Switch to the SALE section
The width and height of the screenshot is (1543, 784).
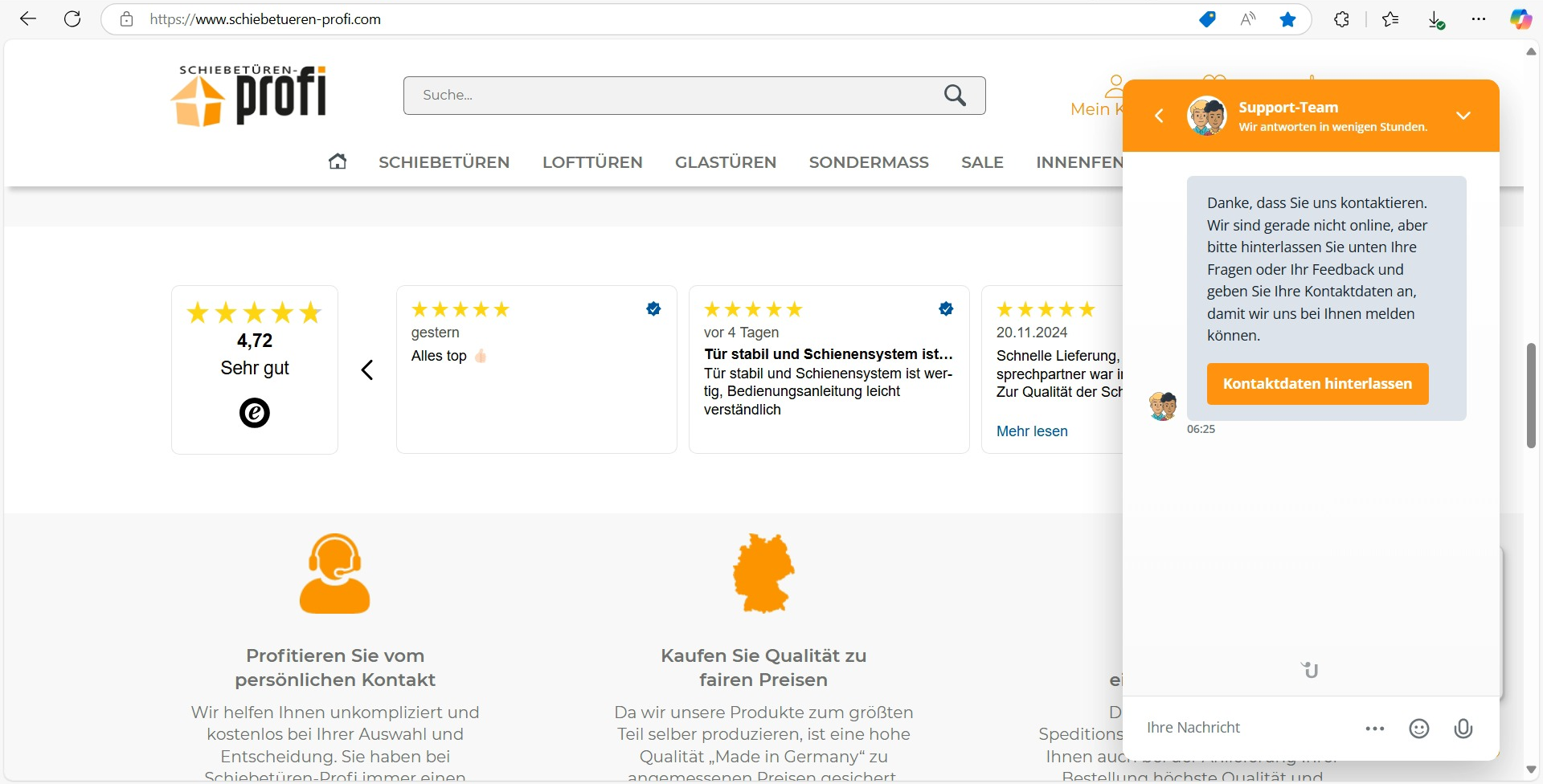982,161
